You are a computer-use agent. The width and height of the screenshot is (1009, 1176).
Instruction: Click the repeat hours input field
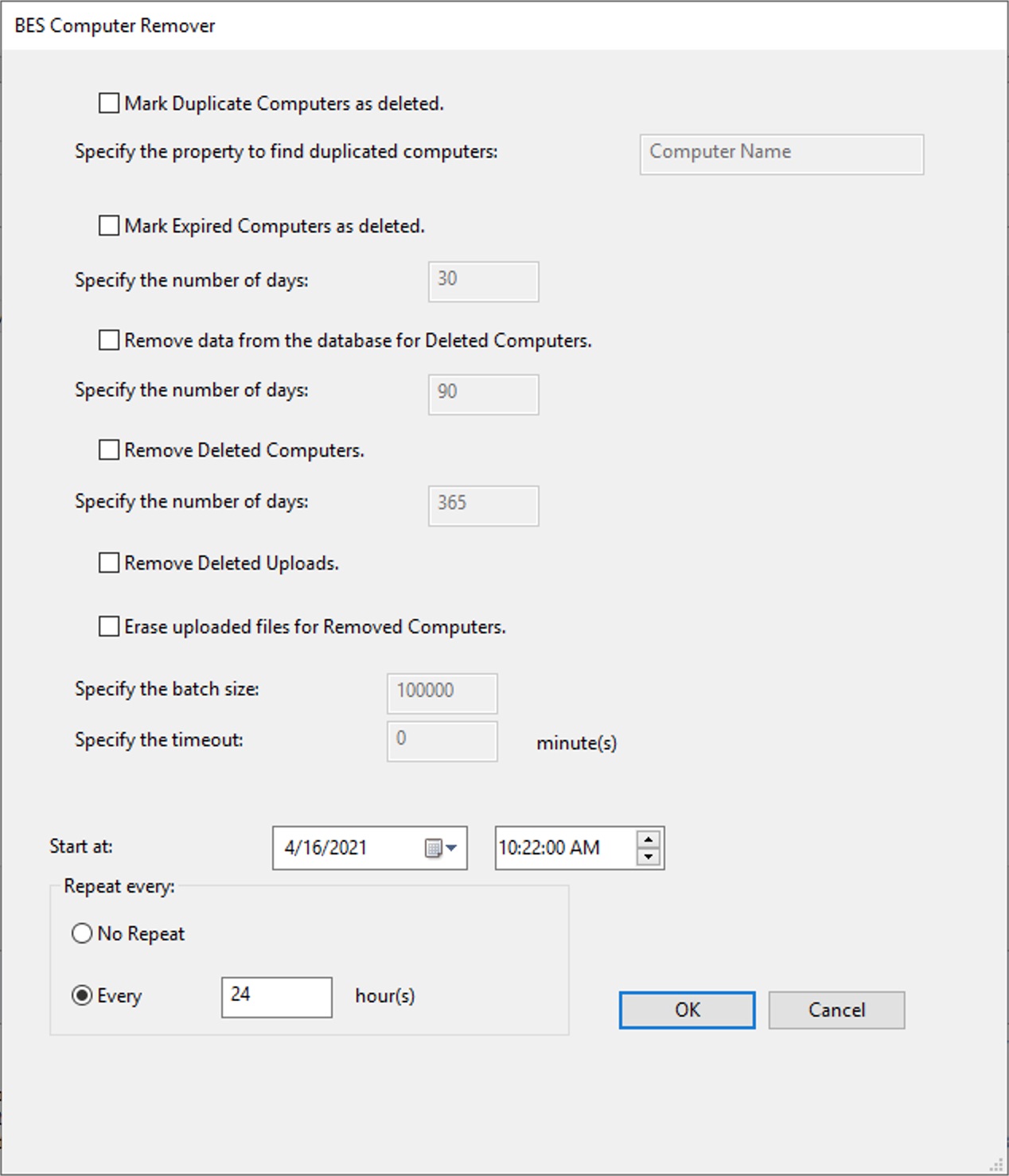276,997
